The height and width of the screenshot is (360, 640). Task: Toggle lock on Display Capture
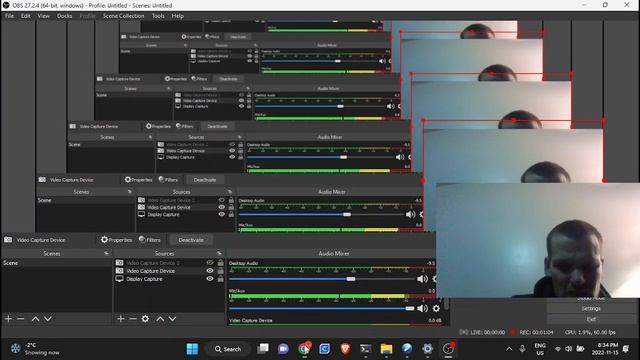click(x=220, y=279)
